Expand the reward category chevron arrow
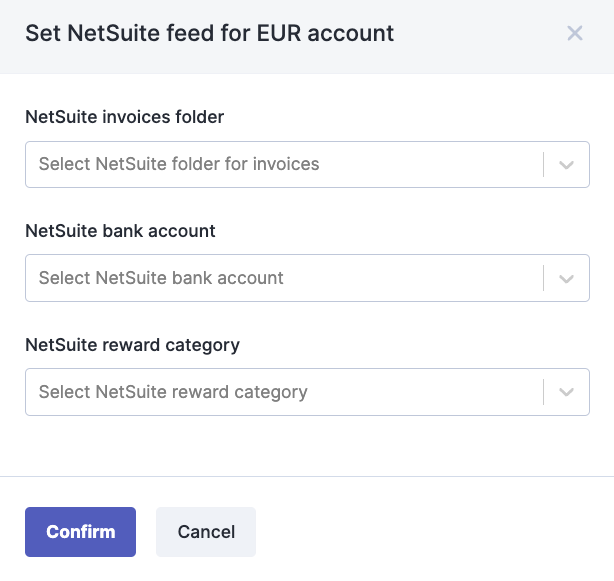Screen dimensions: 614x581 point(566,392)
